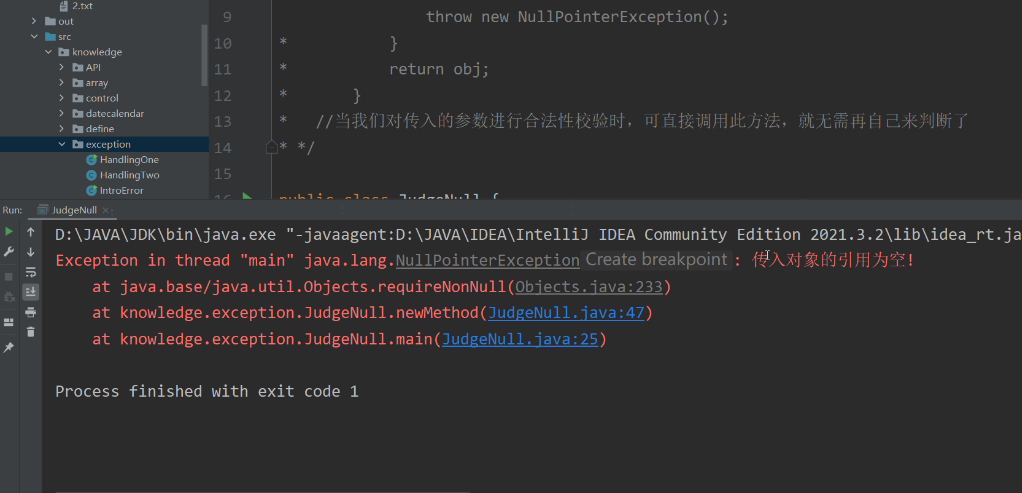Viewport: 1022px width, 493px height.
Task: Select the API package row
Action: [104, 67]
